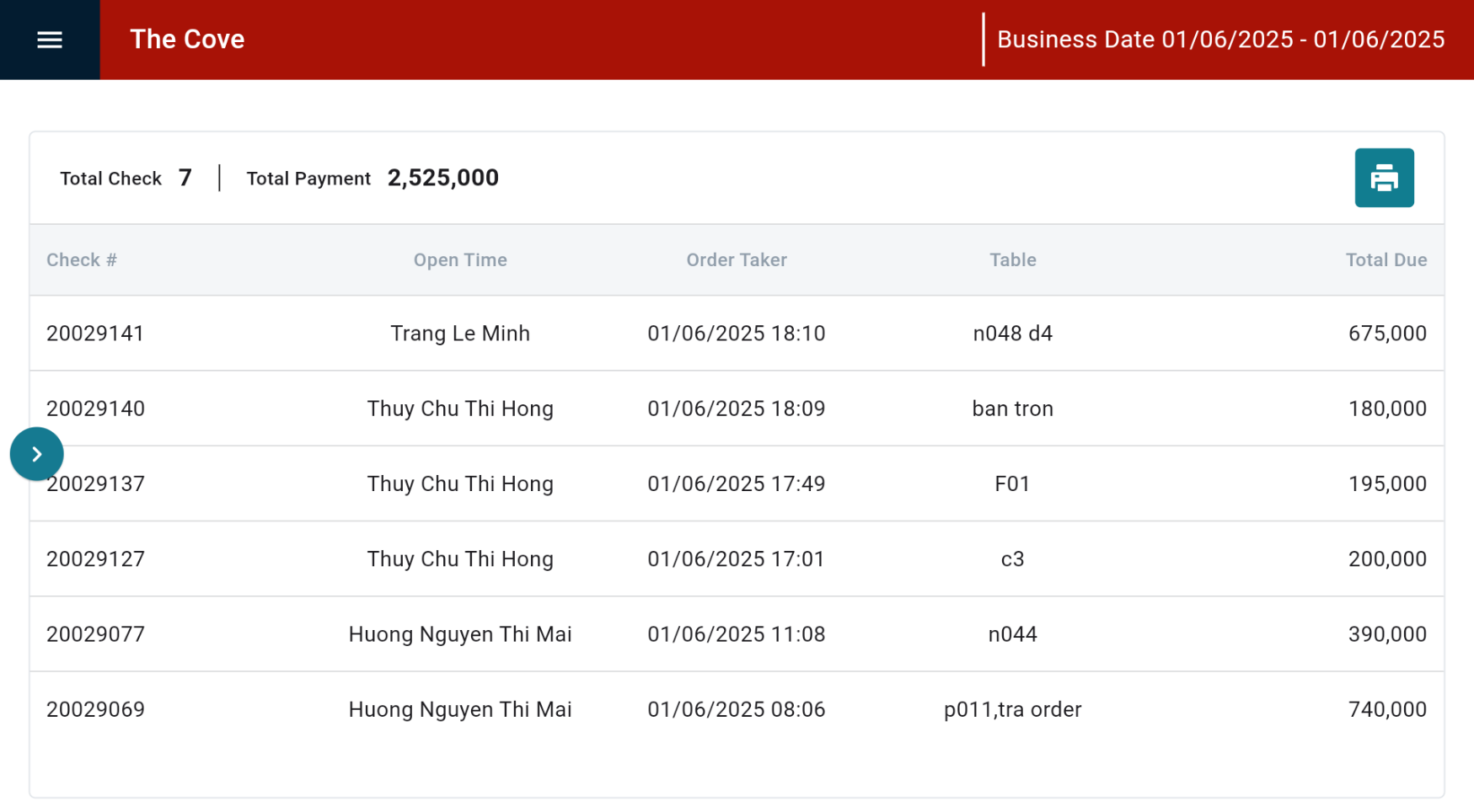Click the Total Payment 2,525,000 summary

442,178
